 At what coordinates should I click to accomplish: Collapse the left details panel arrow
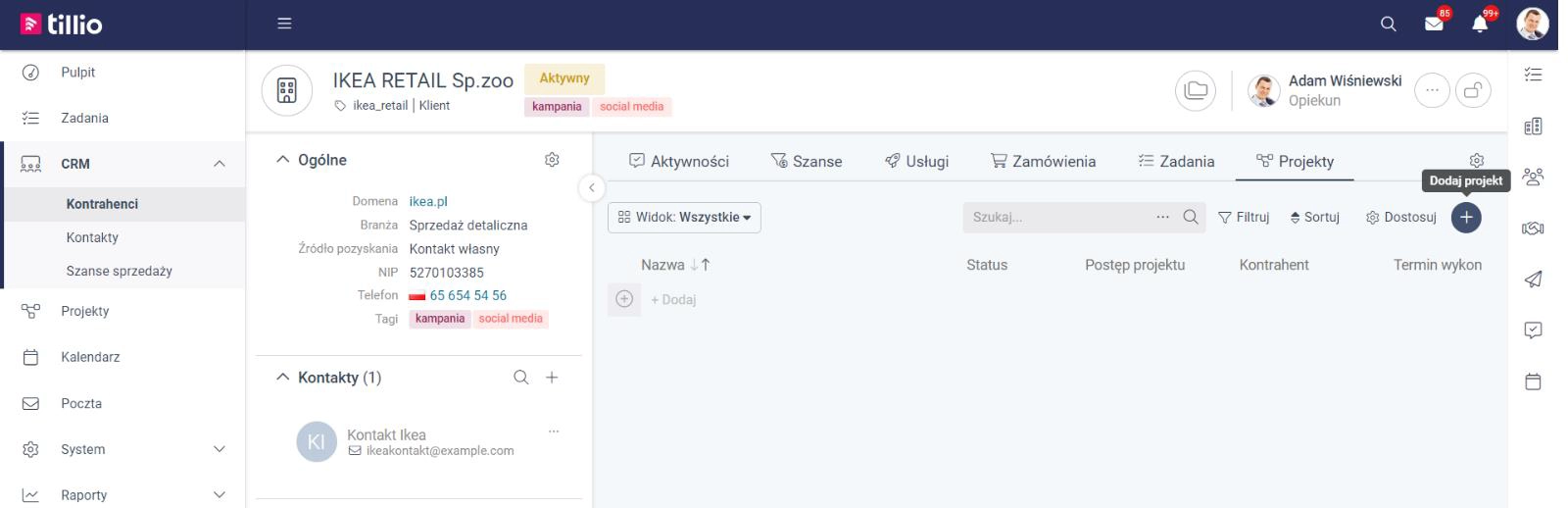coord(591,187)
